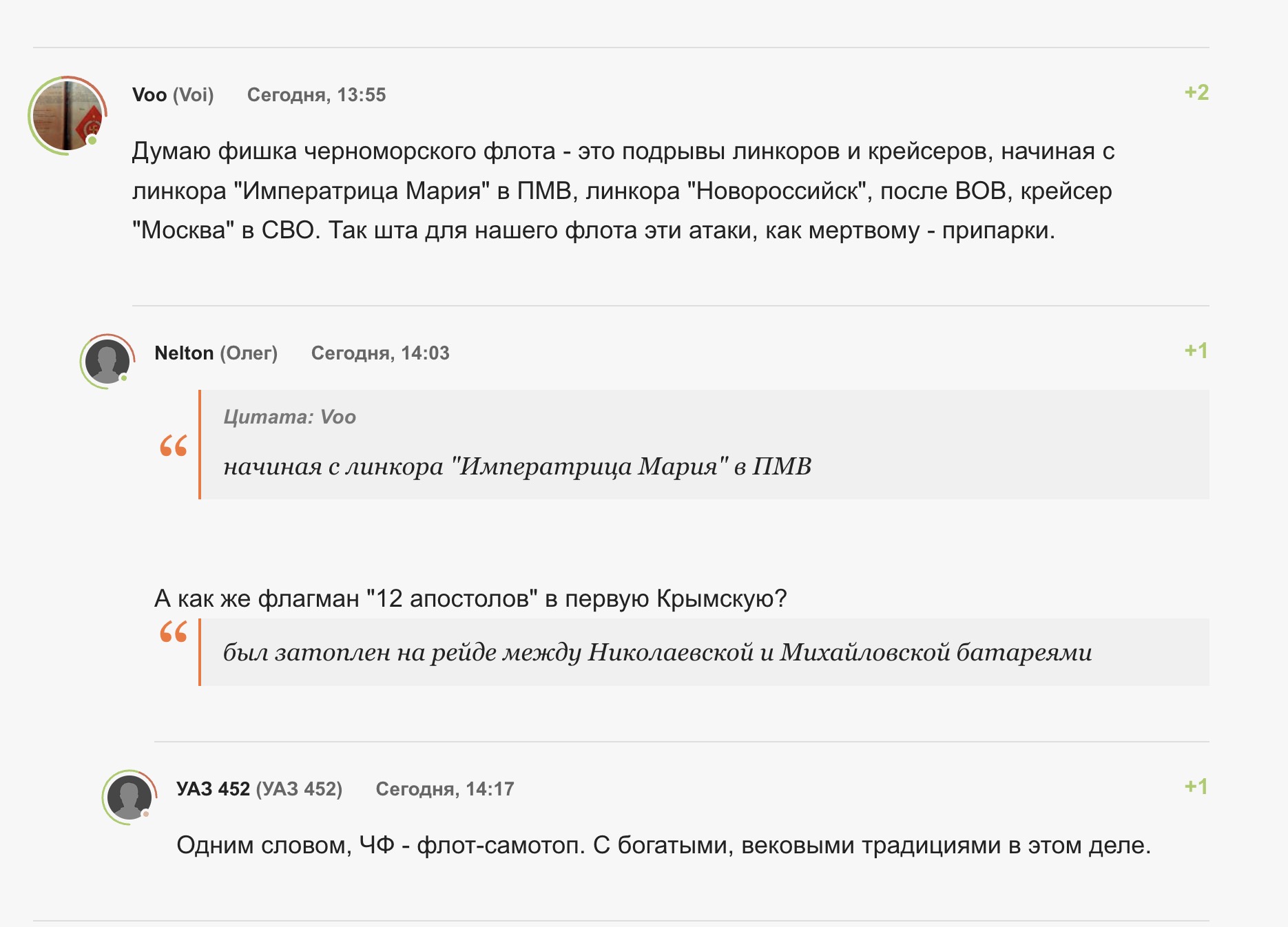Click the +1 rating on УАЗ 452's comment

(1196, 787)
